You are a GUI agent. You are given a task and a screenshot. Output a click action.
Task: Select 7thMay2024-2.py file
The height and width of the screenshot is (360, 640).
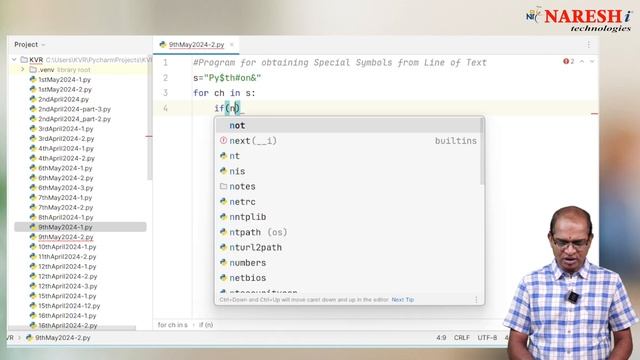point(66,207)
